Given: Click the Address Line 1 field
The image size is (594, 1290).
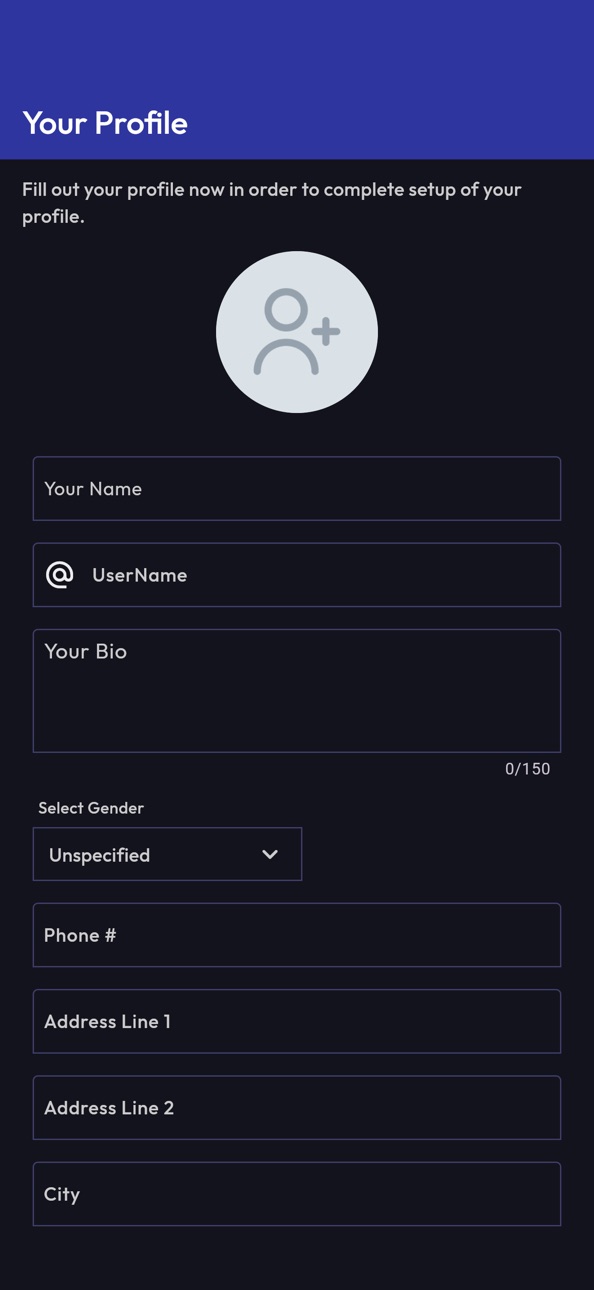Looking at the screenshot, I should tap(297, 1021).
